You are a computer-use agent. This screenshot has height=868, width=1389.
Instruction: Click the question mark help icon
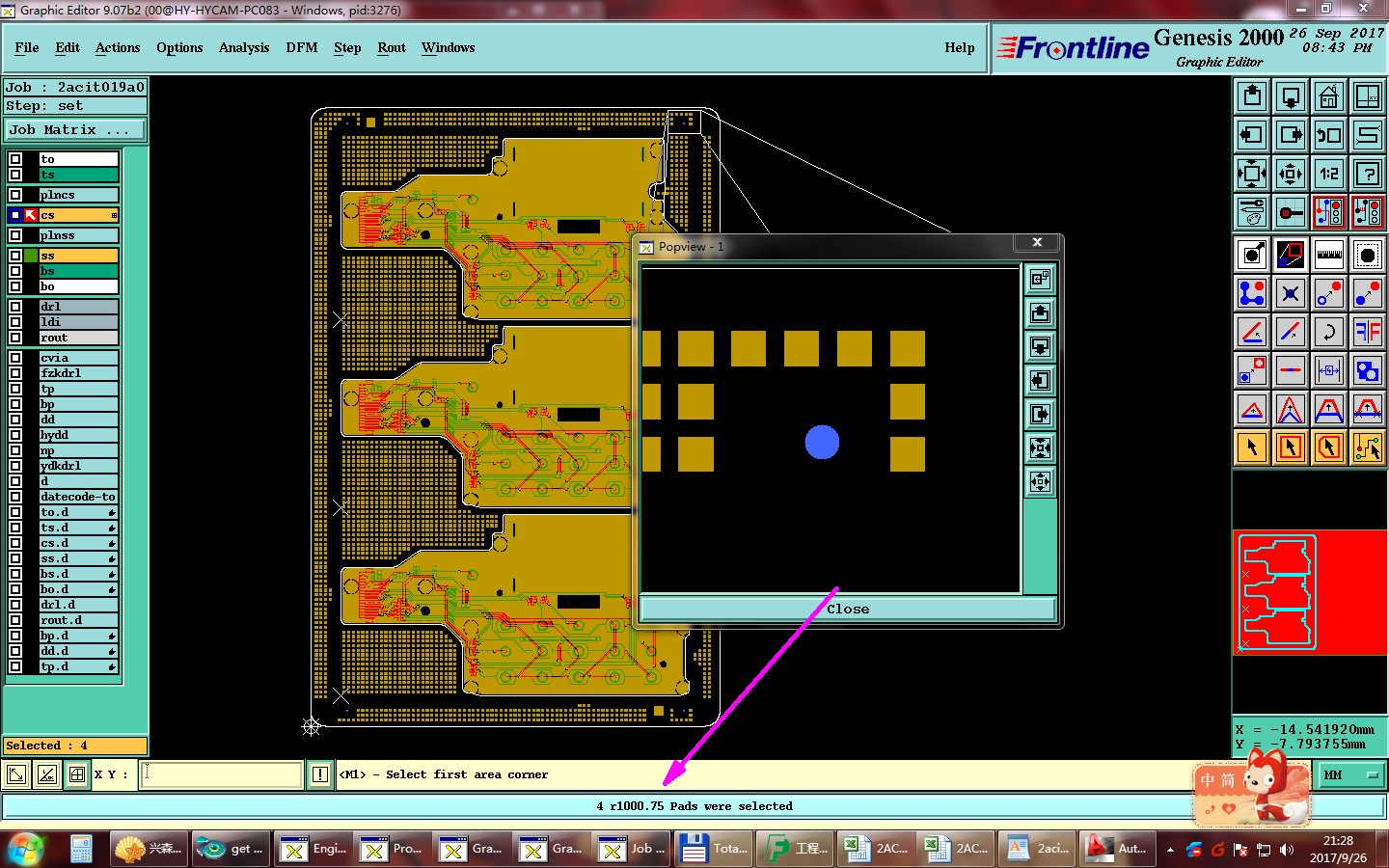pyautogui.click(x=1368, y=175)
